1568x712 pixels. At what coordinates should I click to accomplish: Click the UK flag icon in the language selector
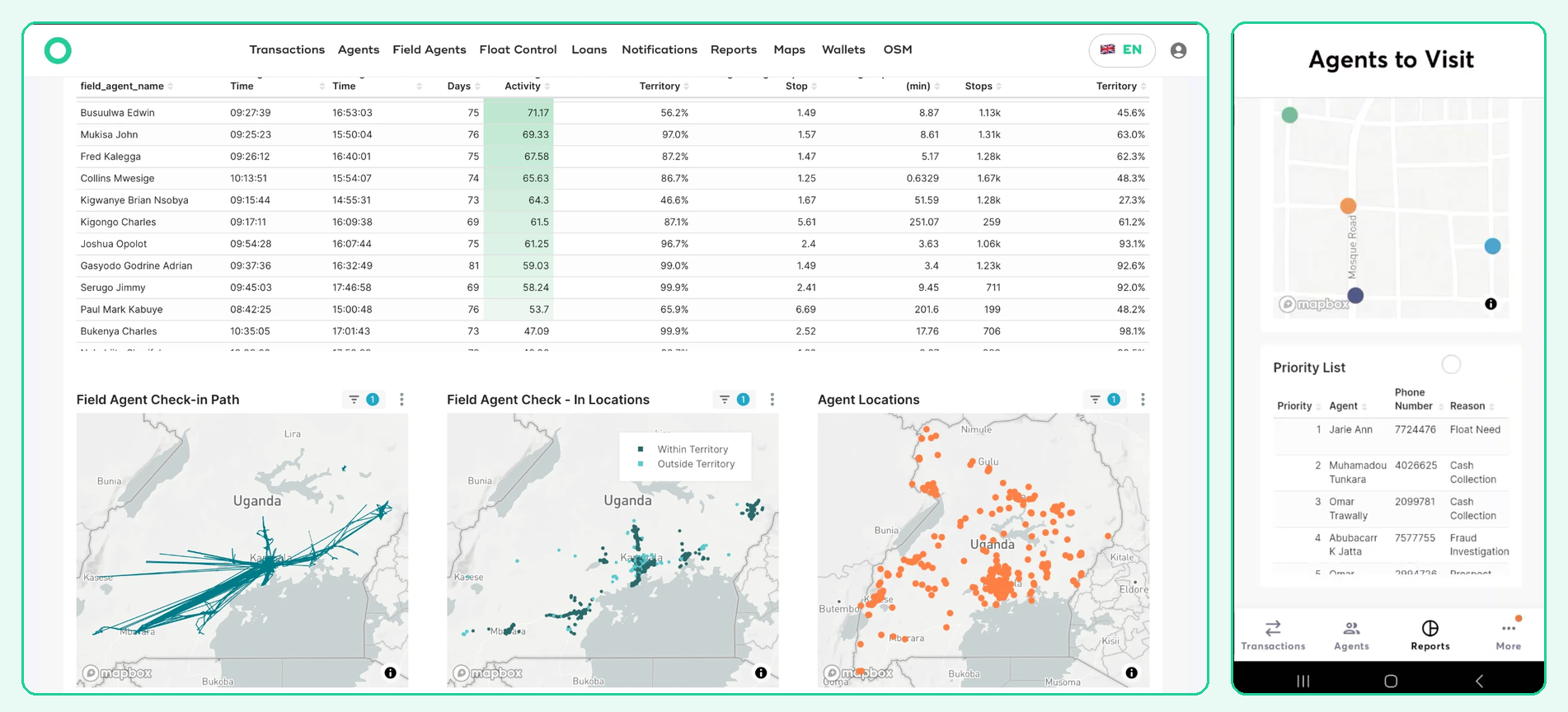pyautogui.click(x=1107, y=49)
